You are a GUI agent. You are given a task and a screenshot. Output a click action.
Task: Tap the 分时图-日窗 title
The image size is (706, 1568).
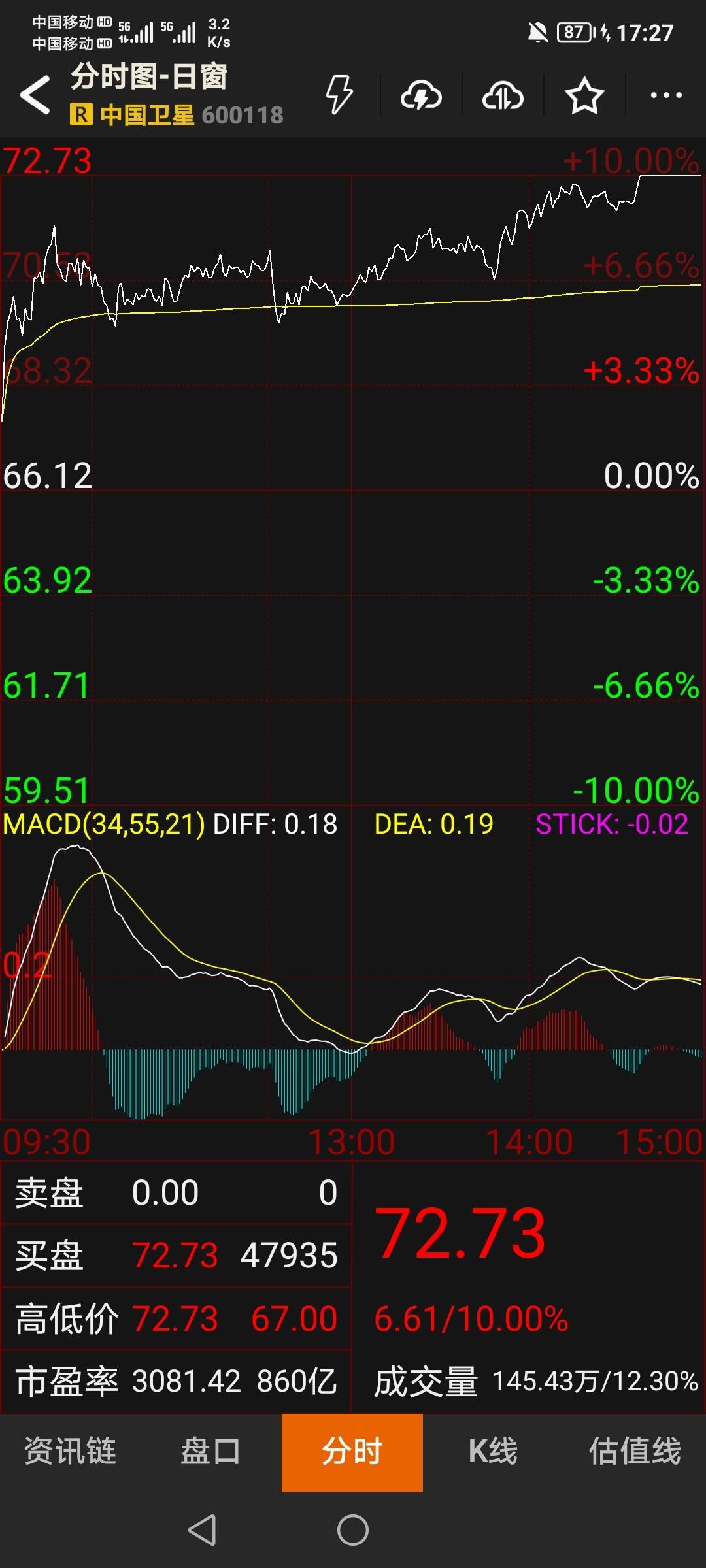coord(149,76)
